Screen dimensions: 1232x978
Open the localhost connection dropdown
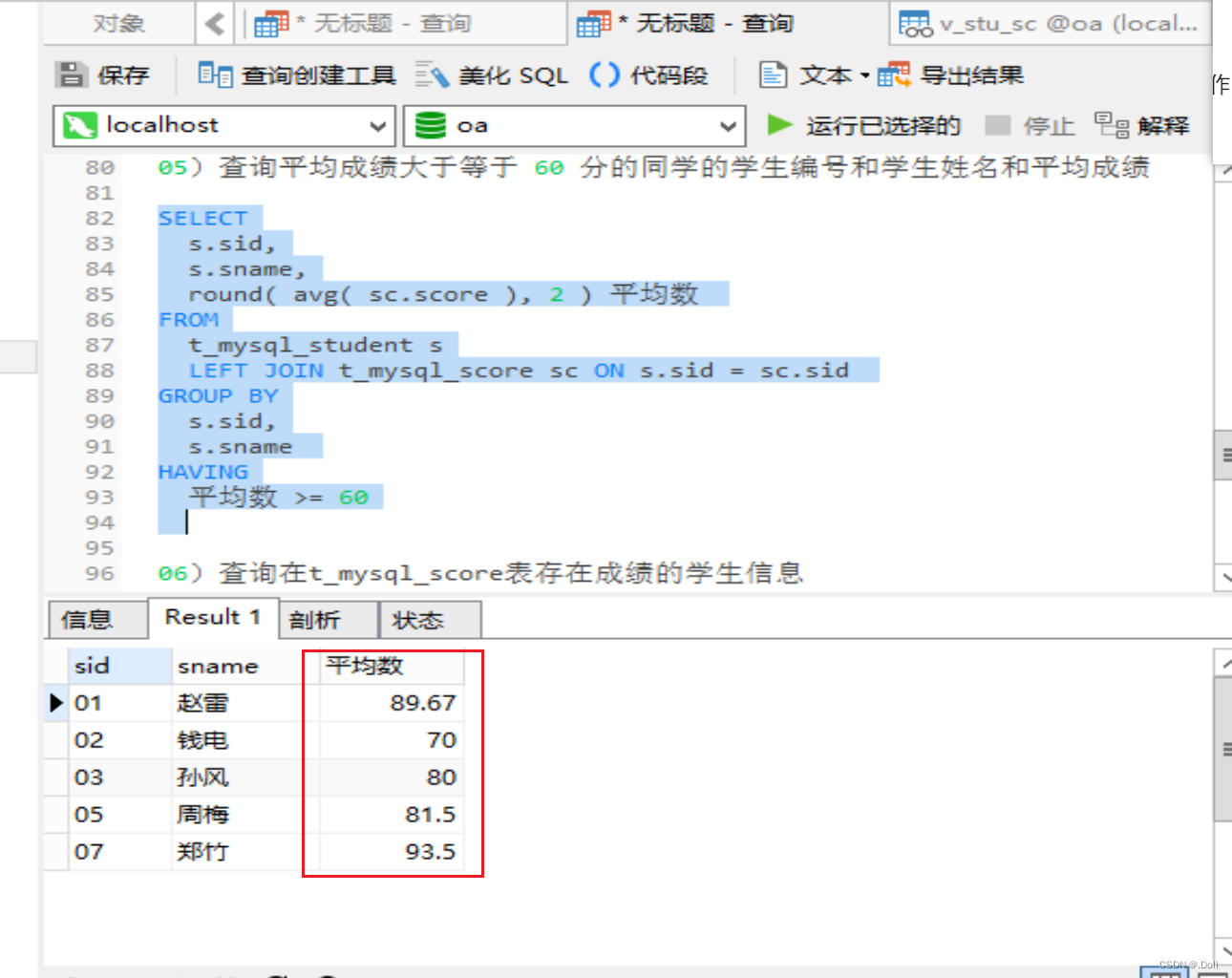tap(377, 126)
